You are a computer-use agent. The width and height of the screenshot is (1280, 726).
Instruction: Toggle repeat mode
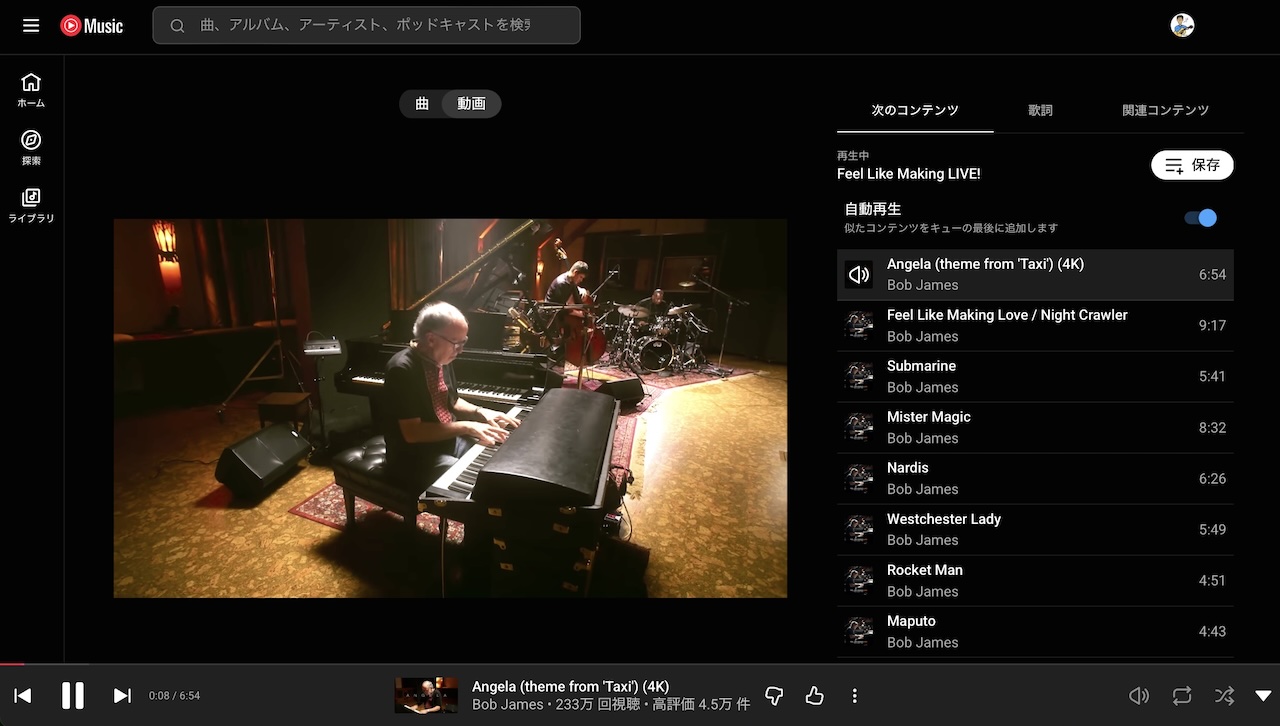[x=1182, y=696]
